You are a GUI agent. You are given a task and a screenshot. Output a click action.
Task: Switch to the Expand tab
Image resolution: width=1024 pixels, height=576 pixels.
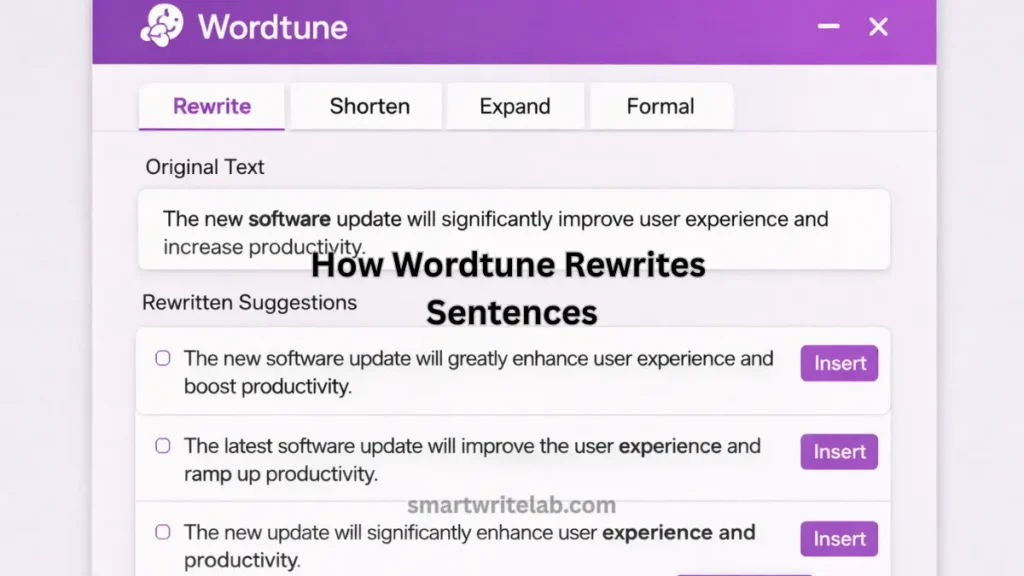point(515,106)
